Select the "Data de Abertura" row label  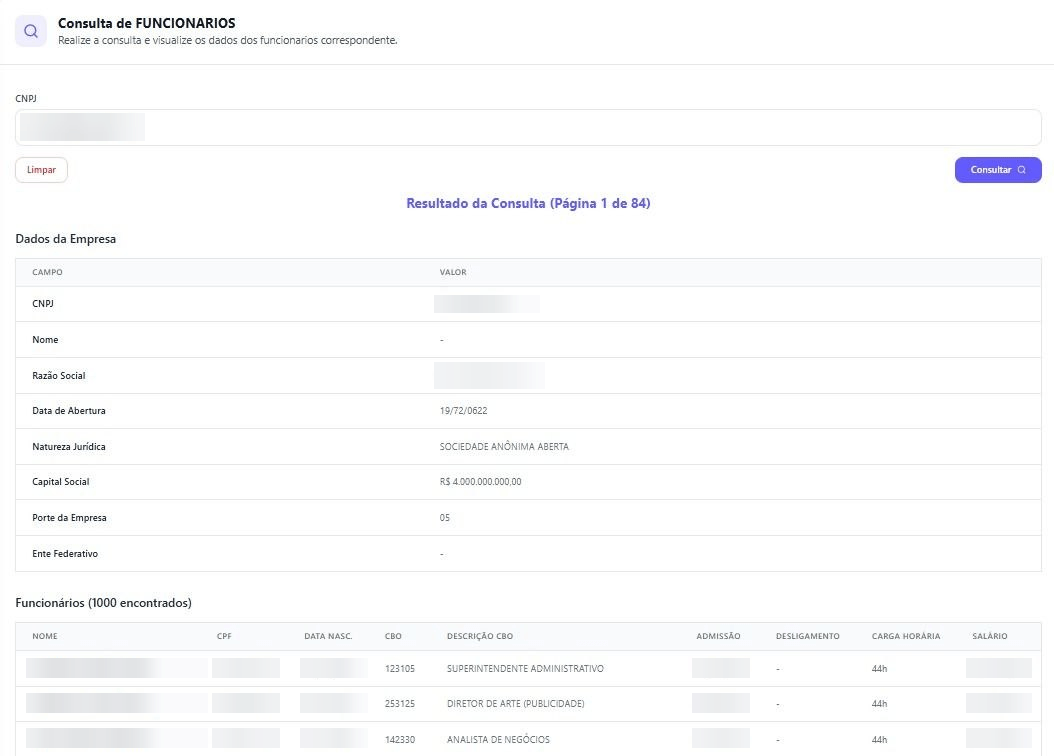pyautogui.click(x=69, y=411)
